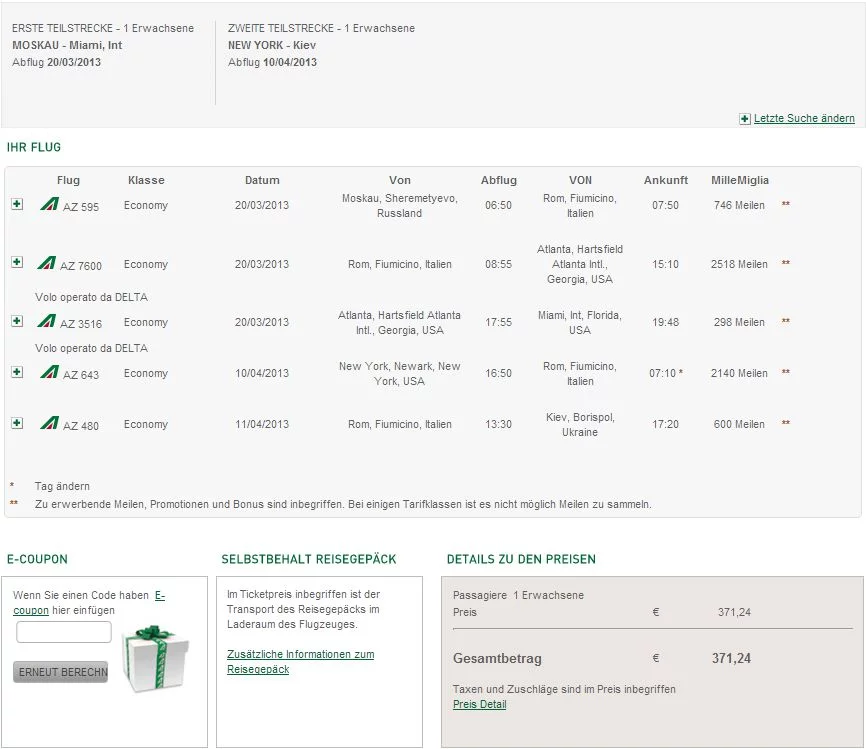Click the ERNEUT BERECHN button
Image resolution: width=866 pixels, height=749 pixels.
61,672
